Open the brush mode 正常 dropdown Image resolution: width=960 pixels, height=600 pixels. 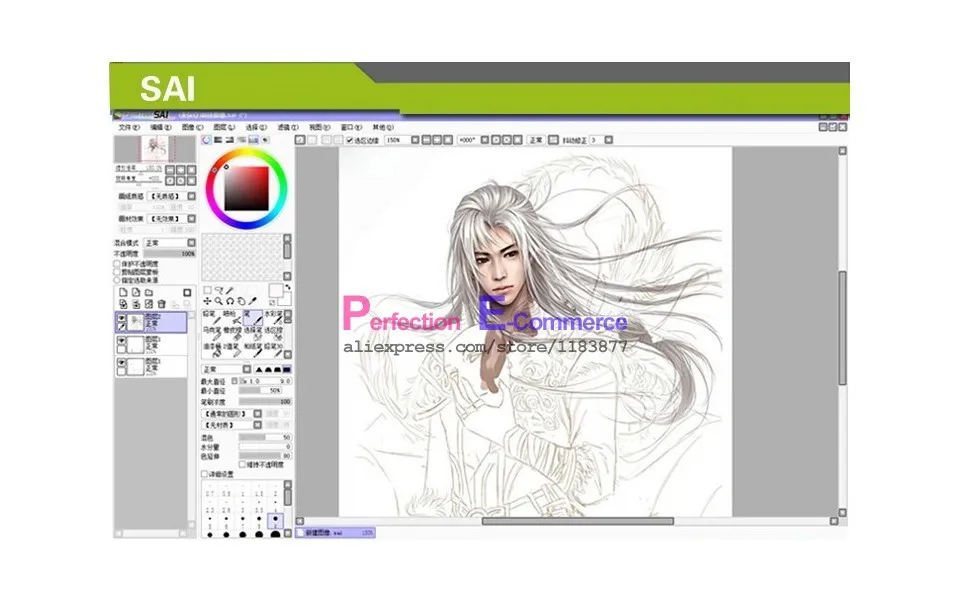(227, 369)
